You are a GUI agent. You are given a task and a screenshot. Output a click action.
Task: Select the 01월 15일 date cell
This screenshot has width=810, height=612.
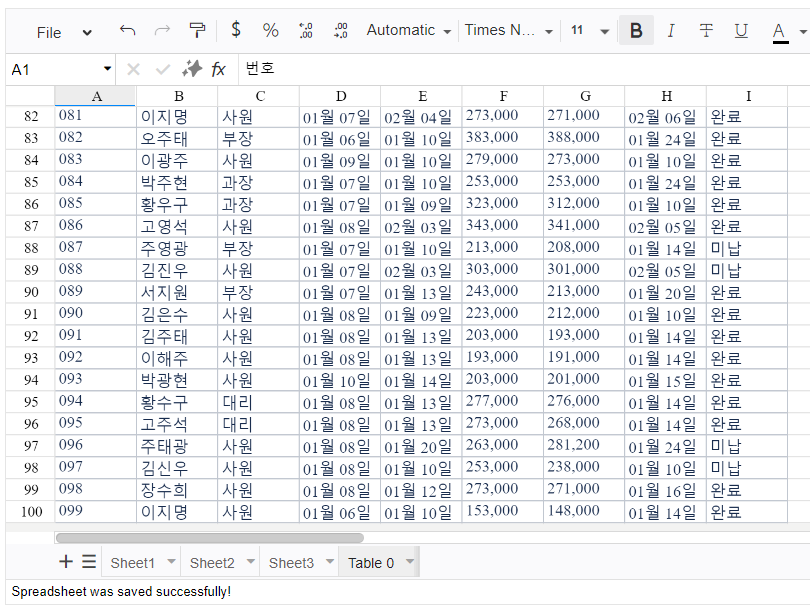coord(666,380)
